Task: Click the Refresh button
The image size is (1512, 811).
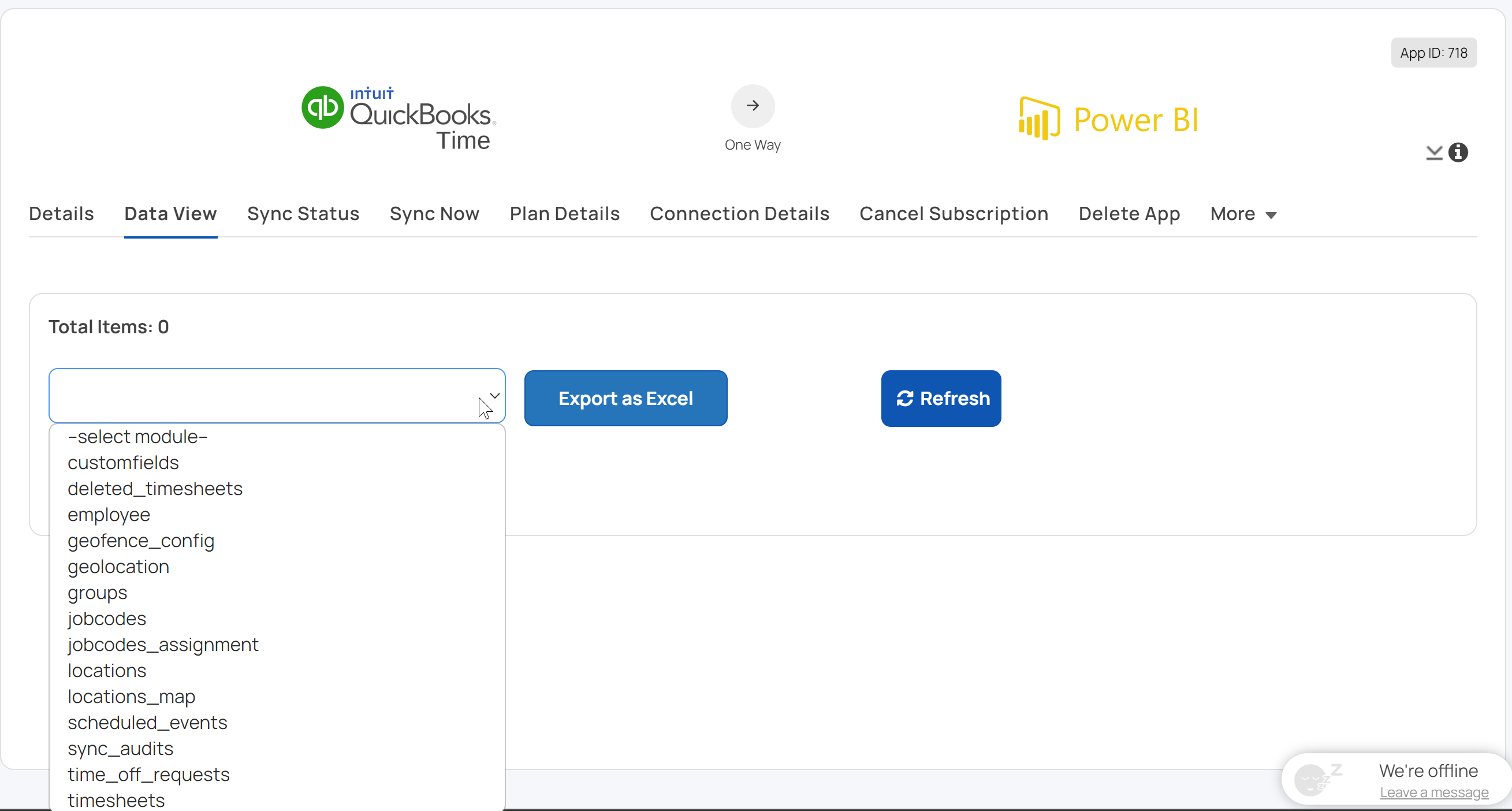Action: 941,398
